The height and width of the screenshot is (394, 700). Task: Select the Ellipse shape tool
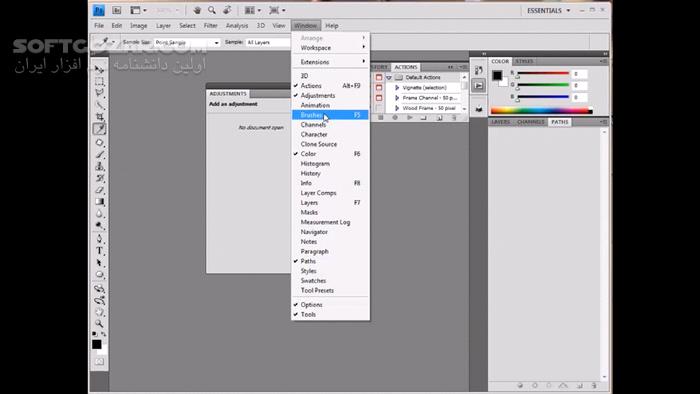tap(99, 274)
